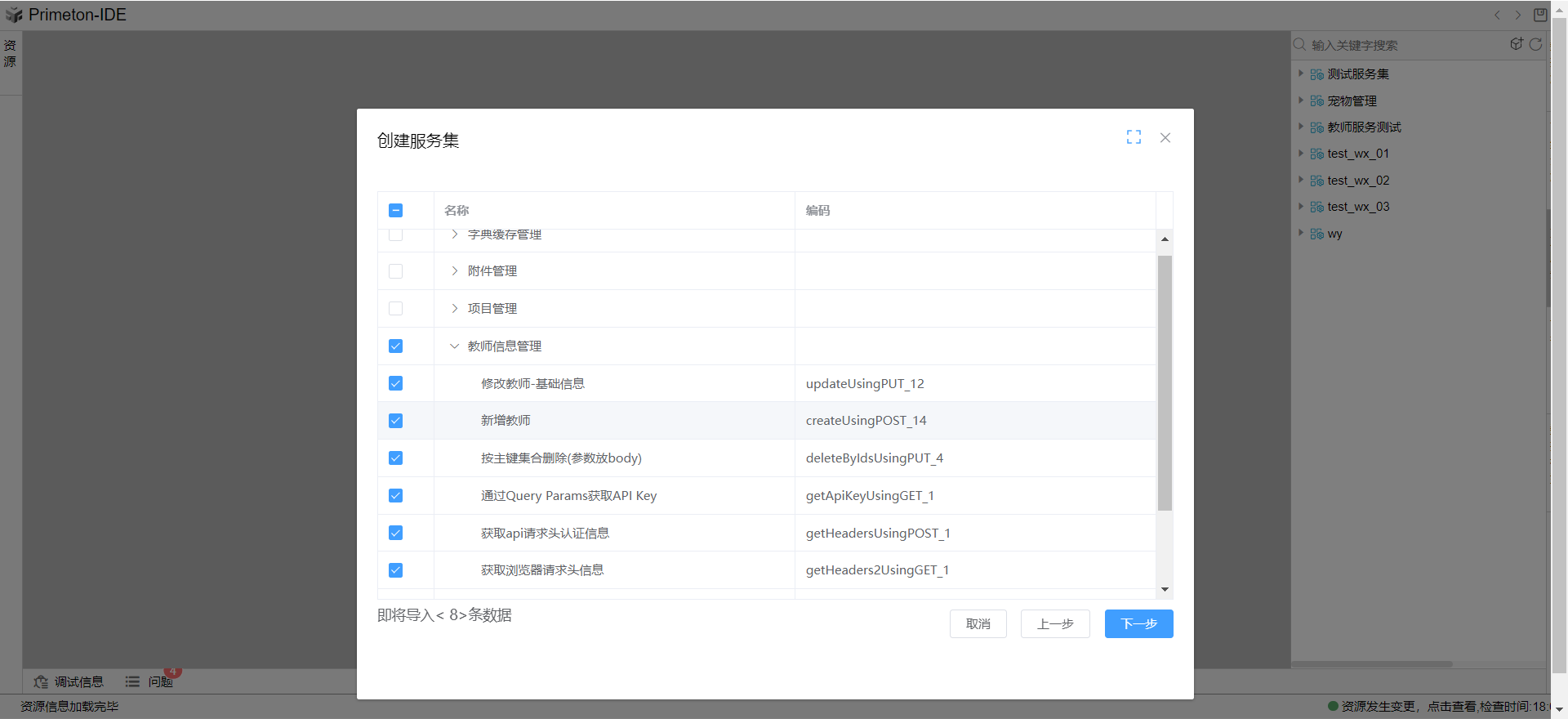The width and height of the screenshot is (1568, 719).
Task: Click the back arrow in the title bar
Action: coord(1497,15)
